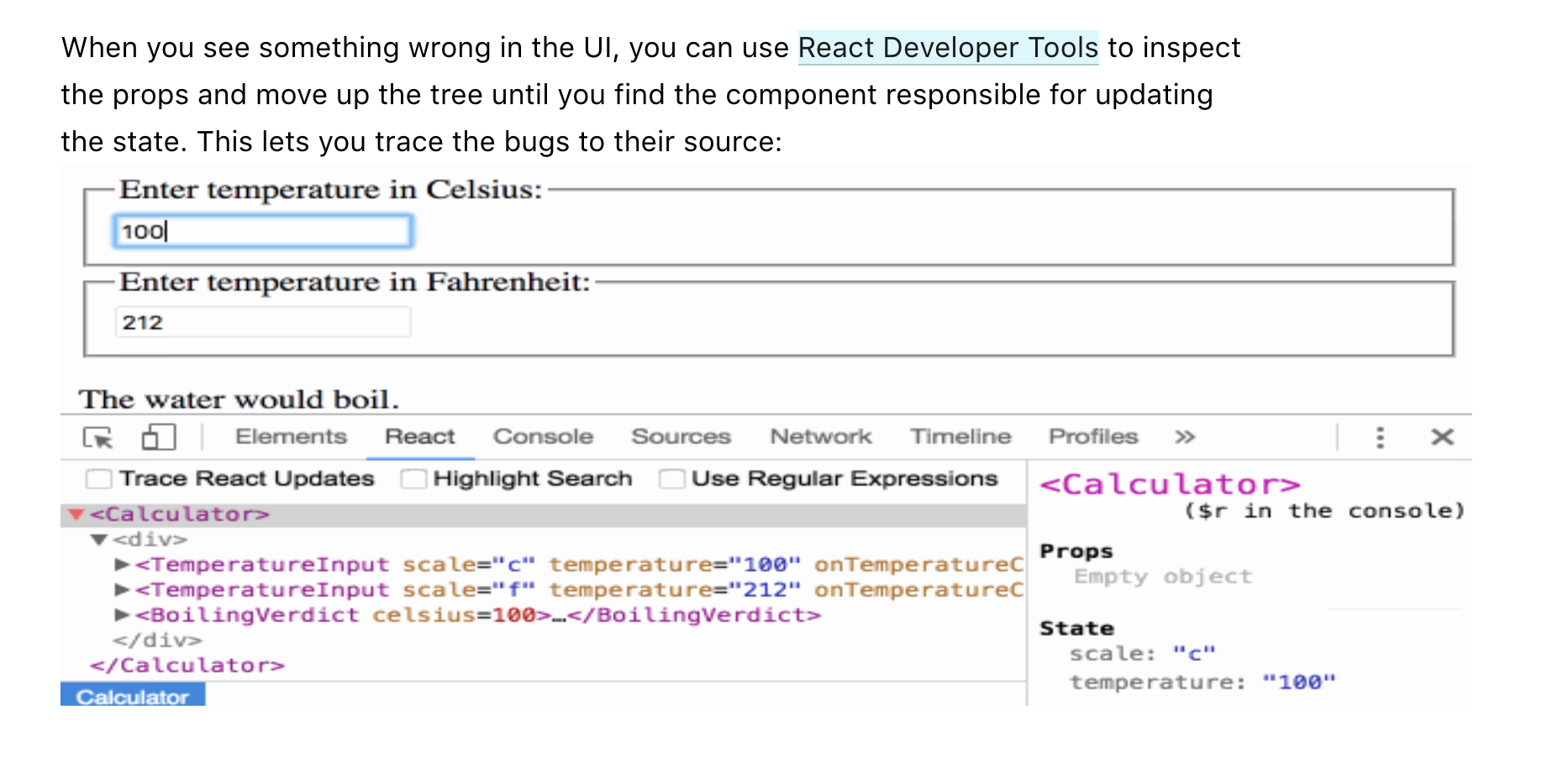
Task: Open the DevTools three-dot customization menu
Action: pyautogui.click(x=1379, y=437)
